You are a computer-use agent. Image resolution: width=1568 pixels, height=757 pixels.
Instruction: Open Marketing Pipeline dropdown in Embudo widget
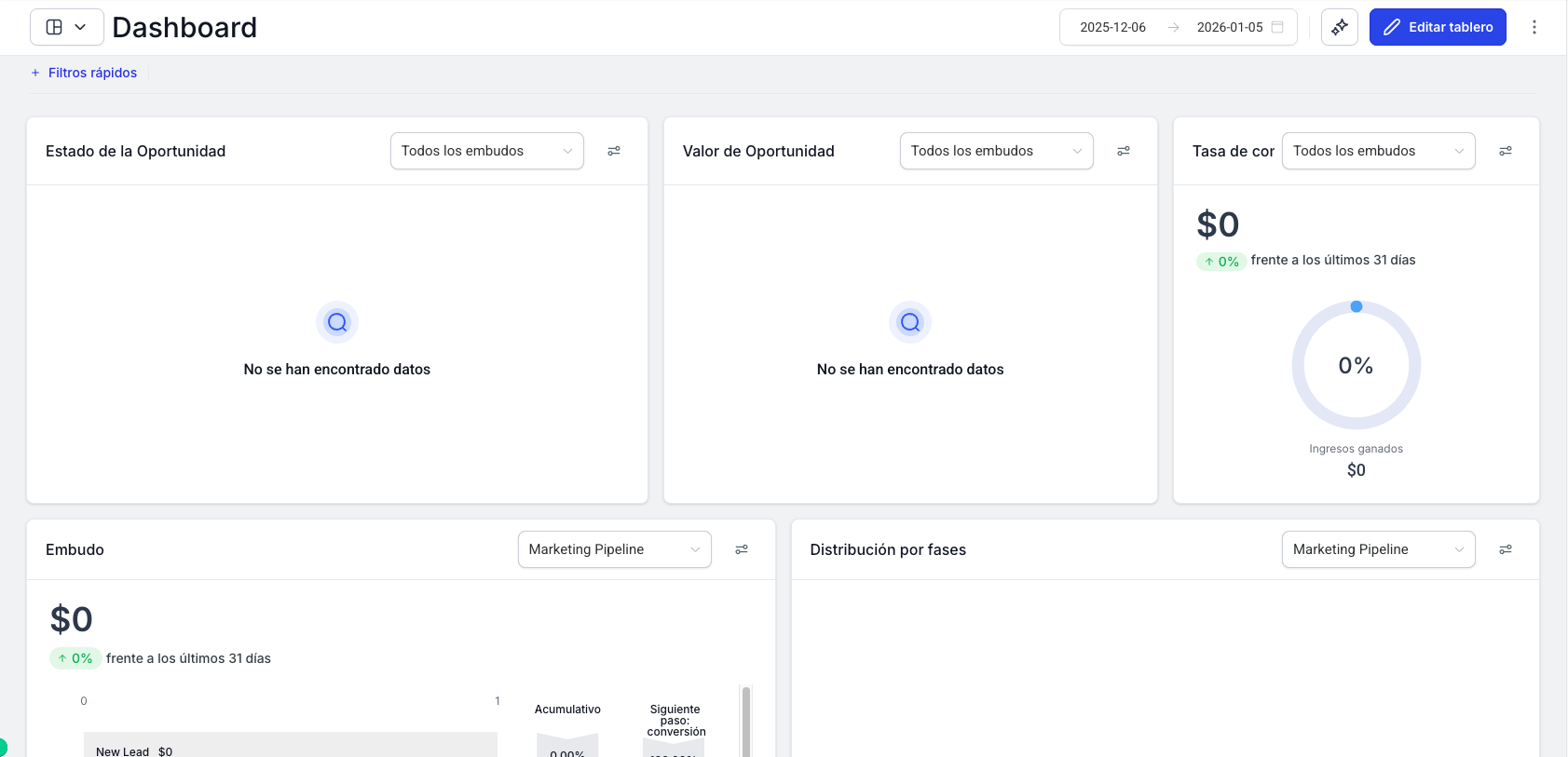[x=614, y=549]
